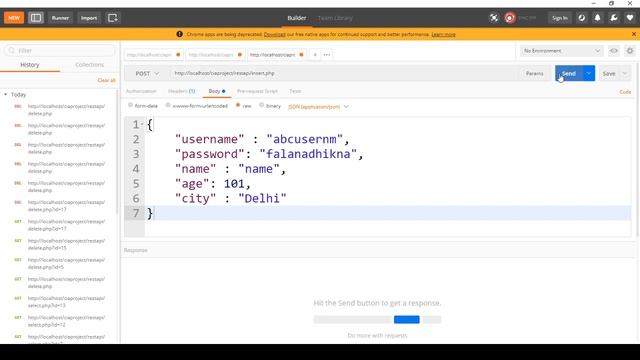Switch to the Builder tab

tap(297, 18)
